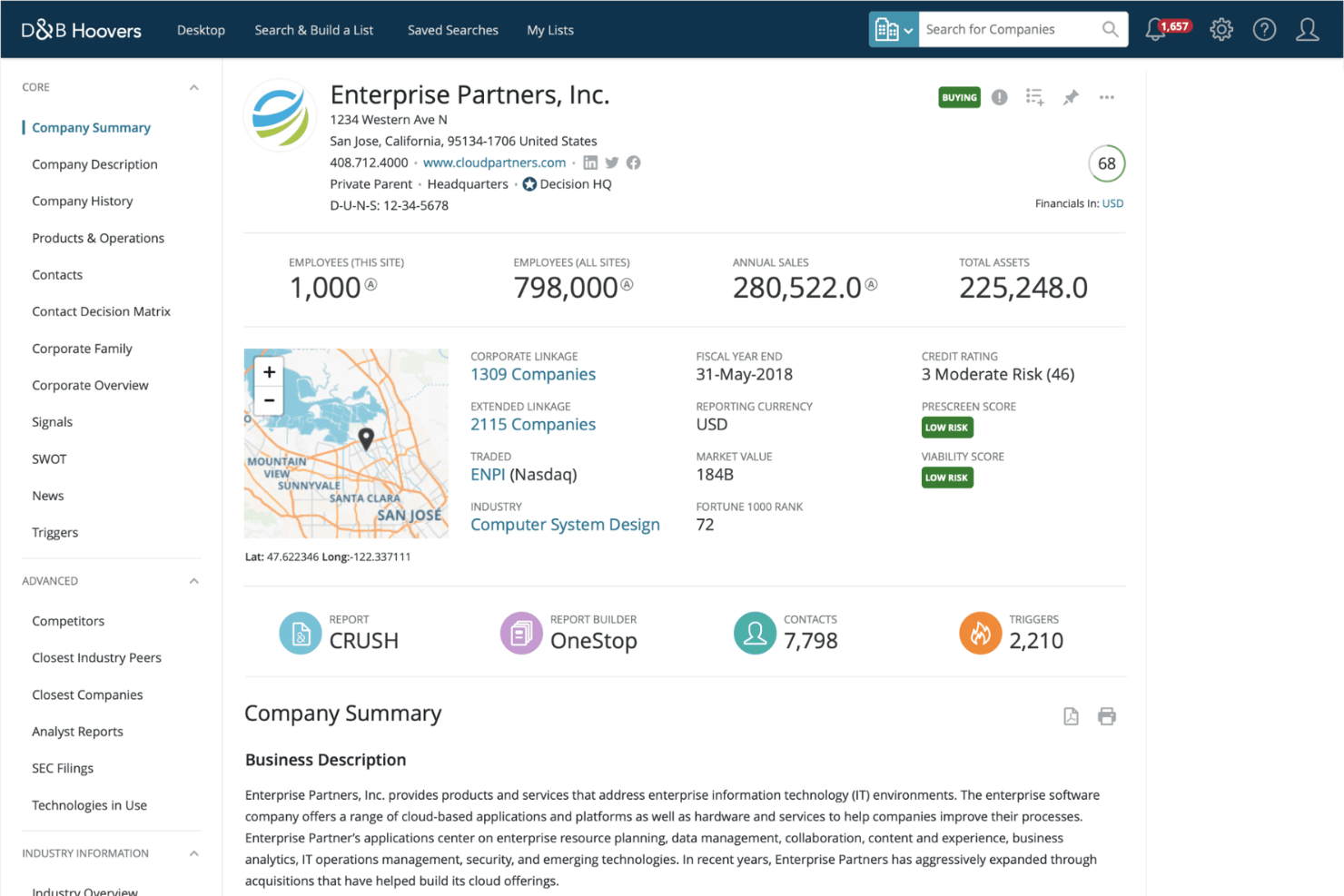Pin this company with pushpin icon
Screen dimensions: 1344x896
(1071, 97)
